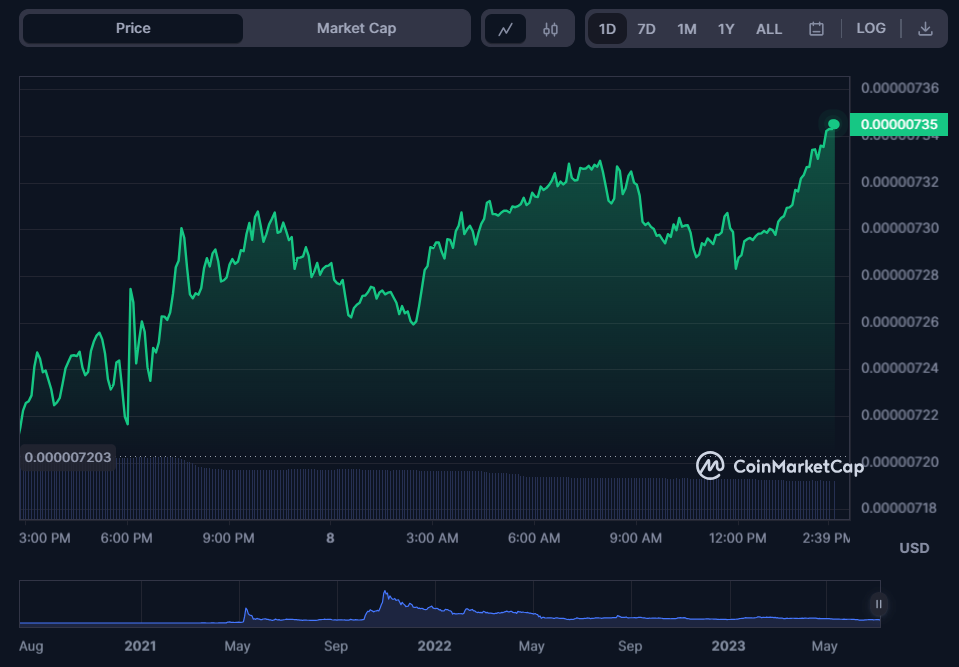Switch to the Price tab
Viewport: 959px width, 667px height.
133,28
